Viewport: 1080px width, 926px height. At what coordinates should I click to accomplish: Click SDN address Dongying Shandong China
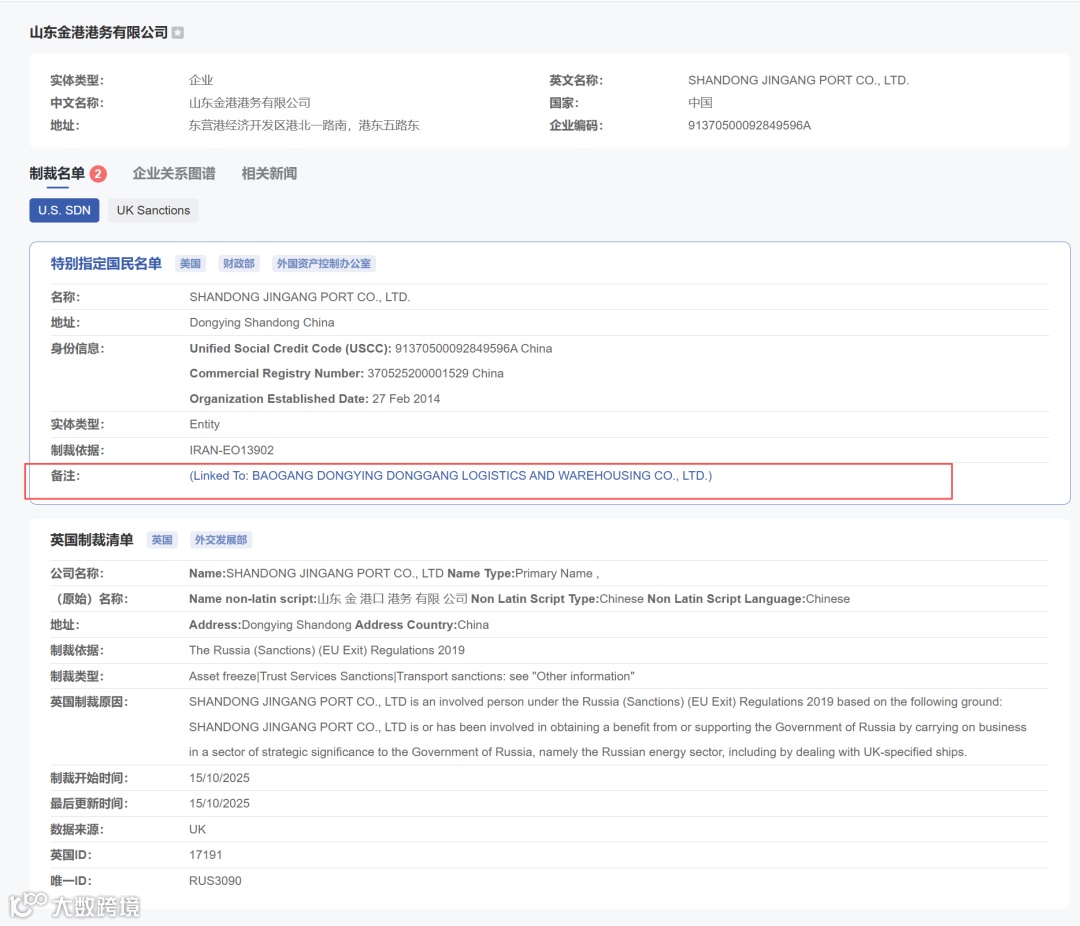tap(262, 322)
